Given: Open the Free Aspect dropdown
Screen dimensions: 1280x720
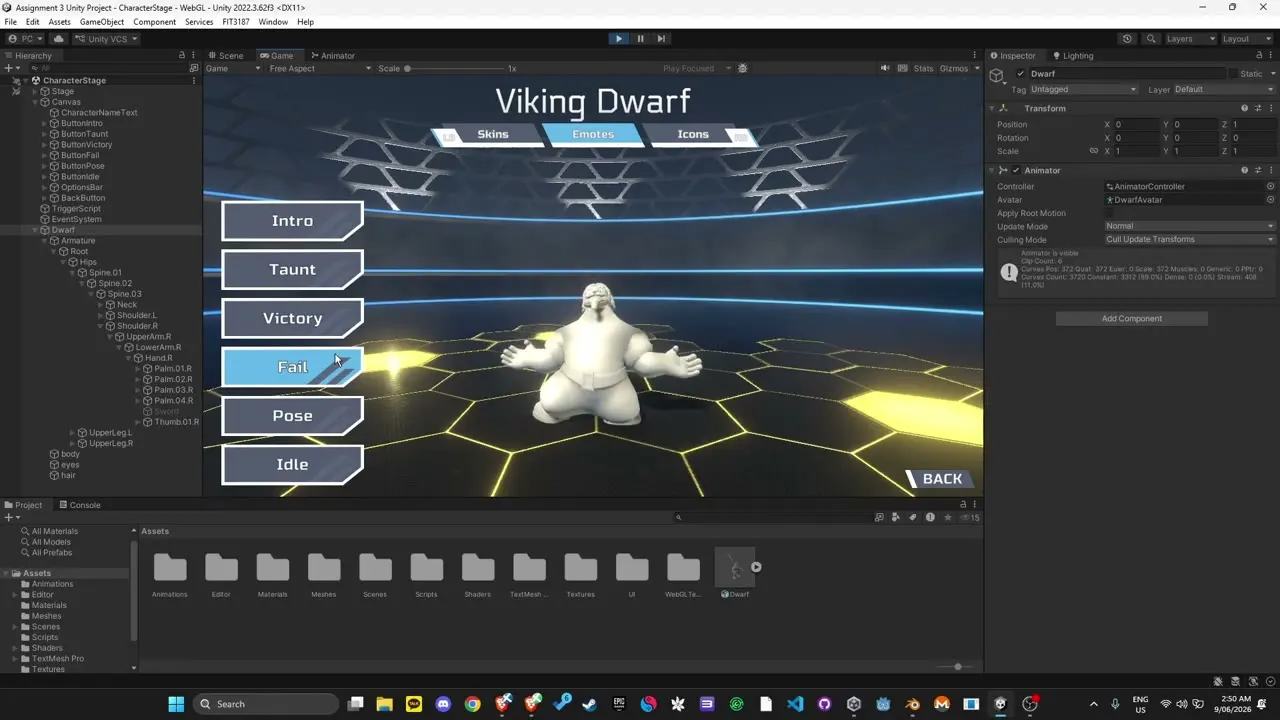Looking at the screenshot, I should click(x=319, y=69).
